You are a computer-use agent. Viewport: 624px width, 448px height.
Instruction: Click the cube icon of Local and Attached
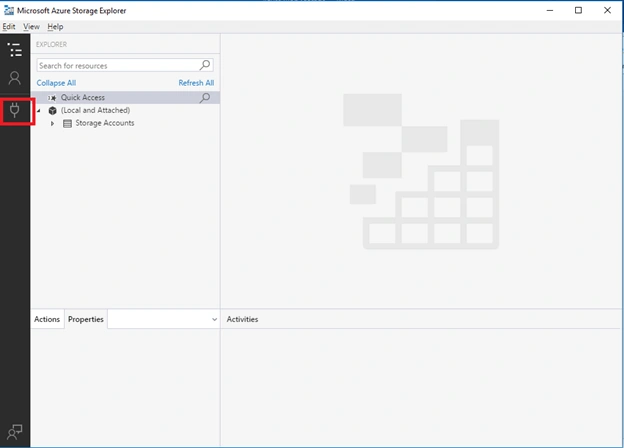[53, 111]
